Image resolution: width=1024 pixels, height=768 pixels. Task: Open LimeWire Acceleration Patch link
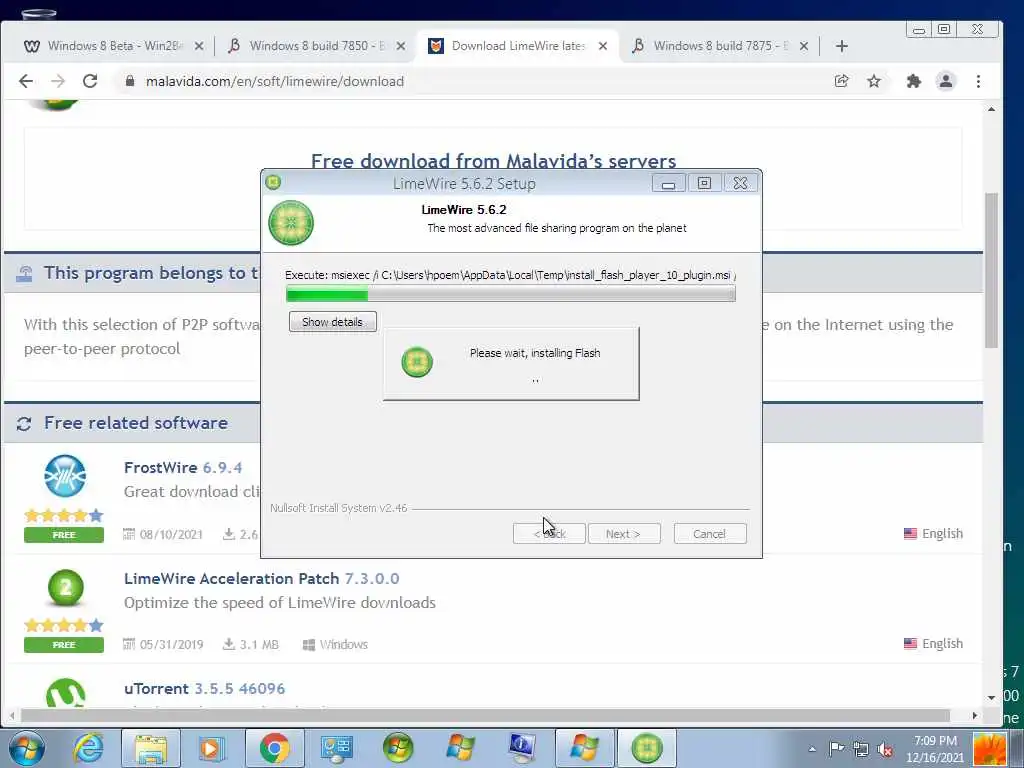[261, 579]
